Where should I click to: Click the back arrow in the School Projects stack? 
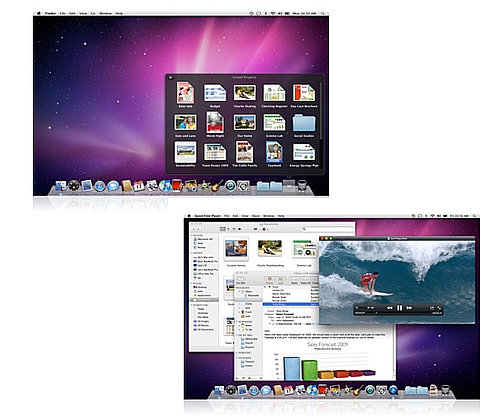point(170,78)
